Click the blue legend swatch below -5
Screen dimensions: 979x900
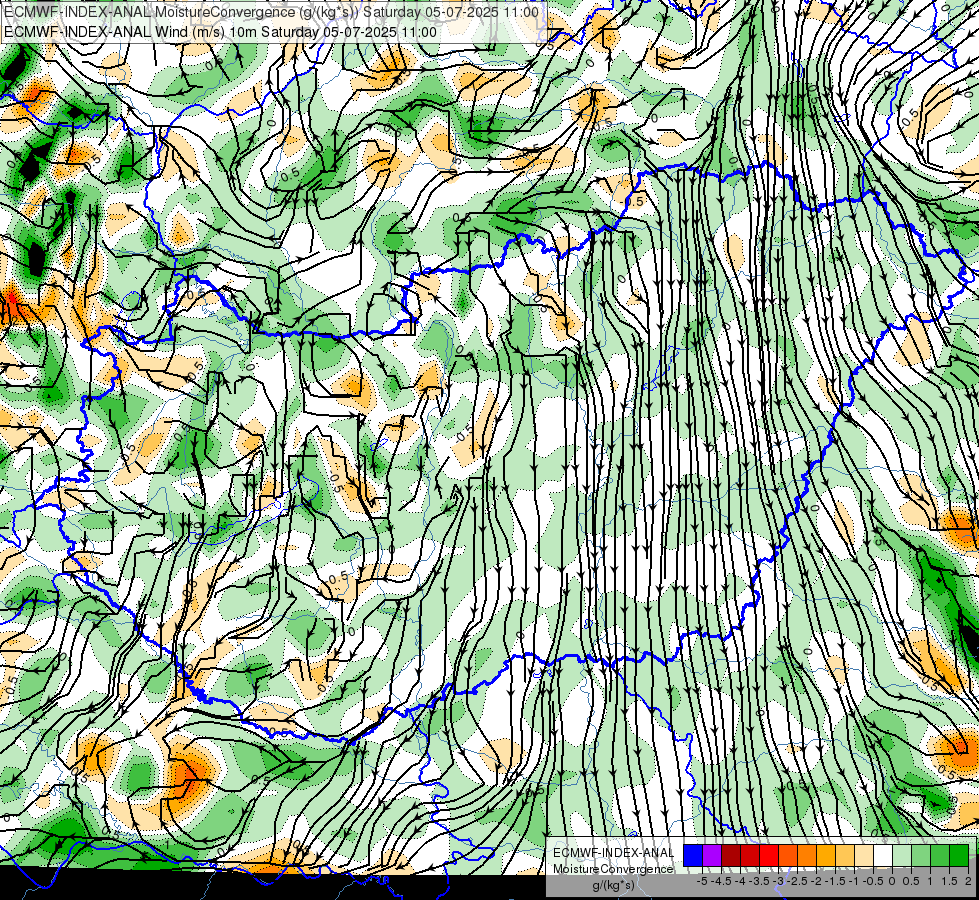click(693, 855)
